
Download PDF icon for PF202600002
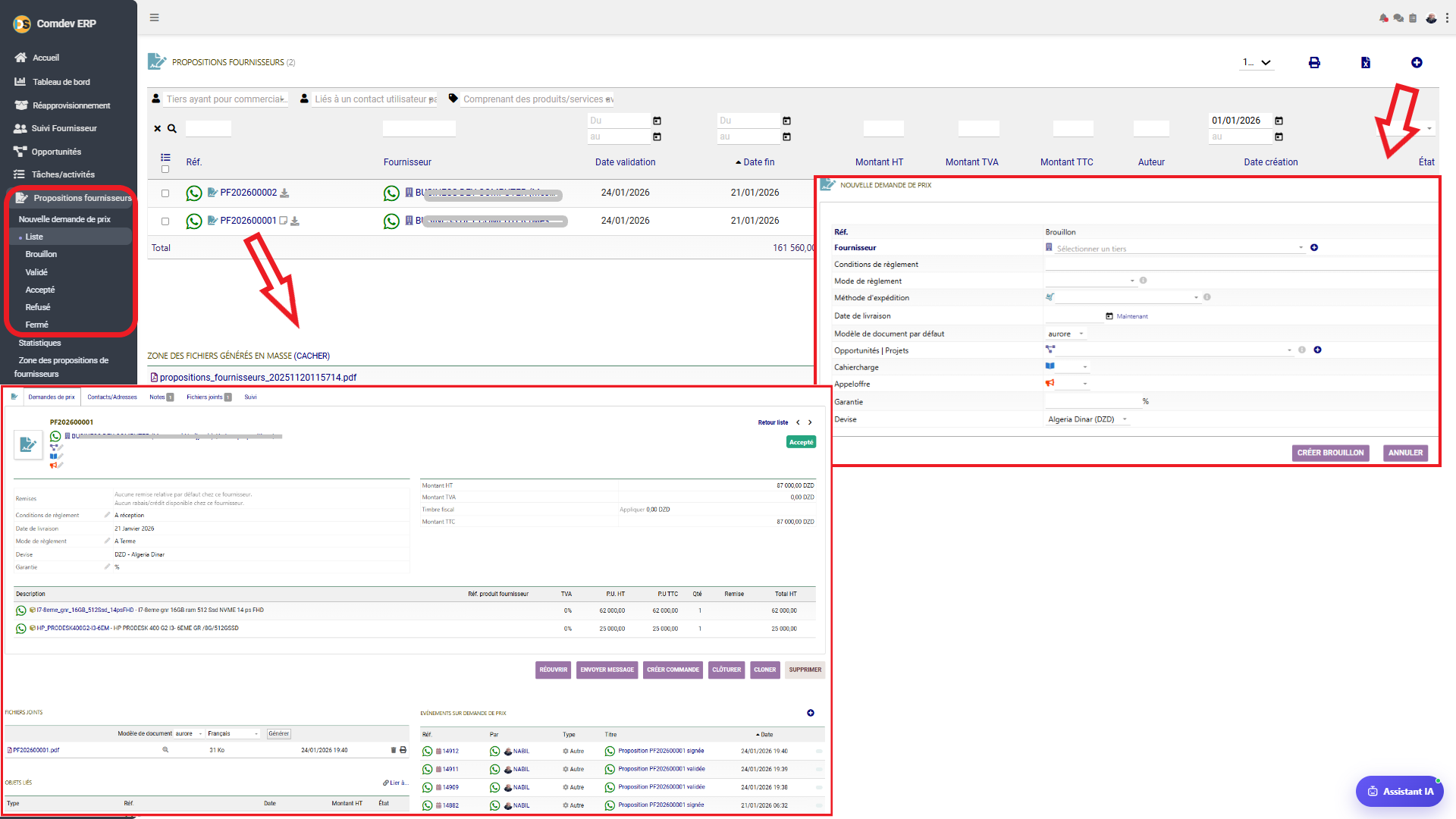pyautogui.click(x=284, y=193)
